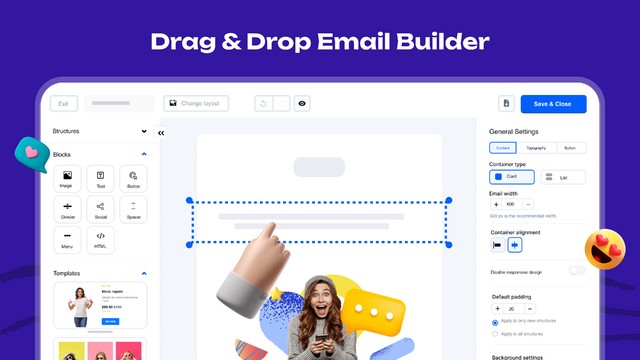
Task: Open preview with the eye icon
Action: pos(302,104)
